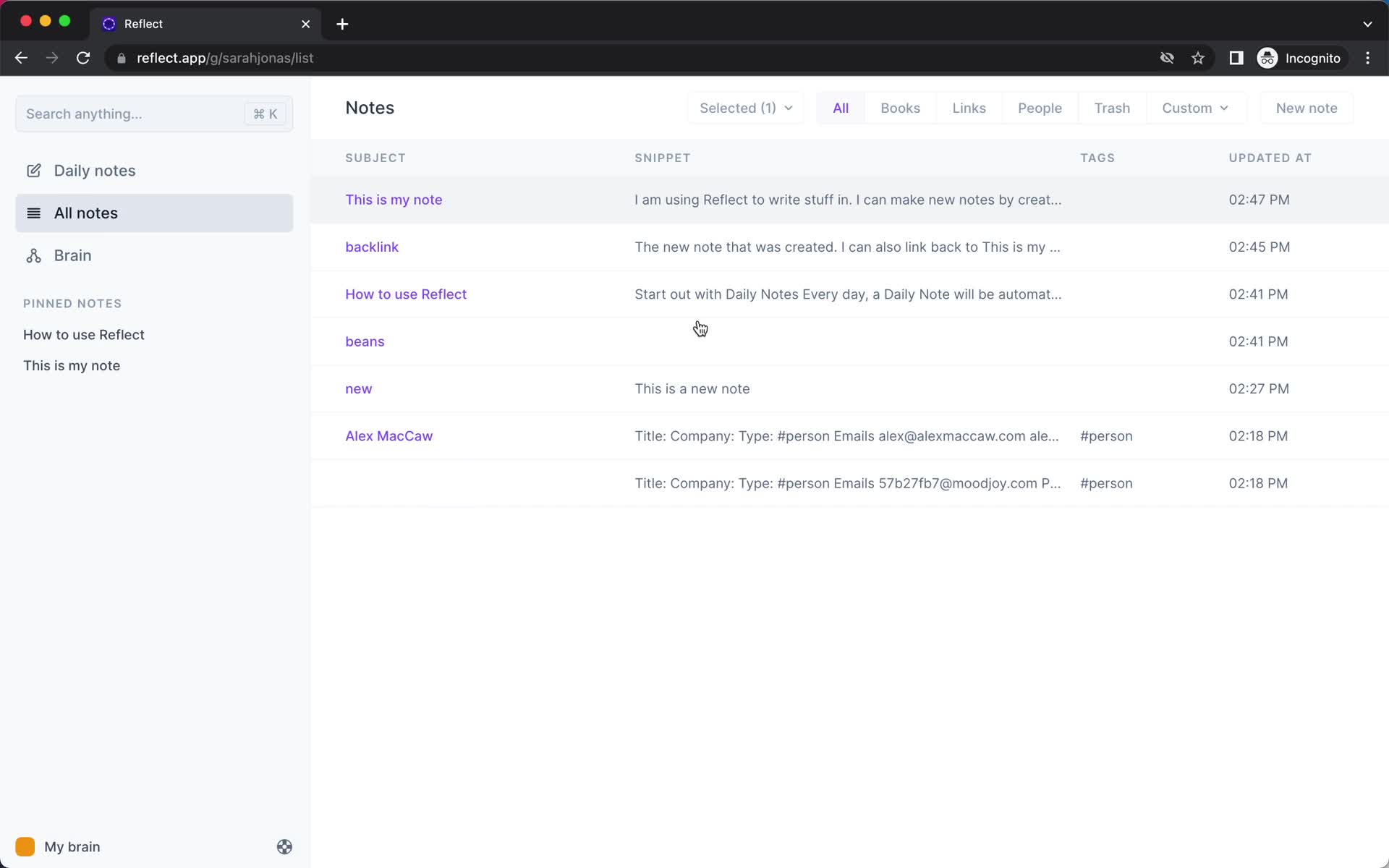Click the tracking protection eye icon
Screen dimensions: 1389x868
click(x=1167, y=58)
